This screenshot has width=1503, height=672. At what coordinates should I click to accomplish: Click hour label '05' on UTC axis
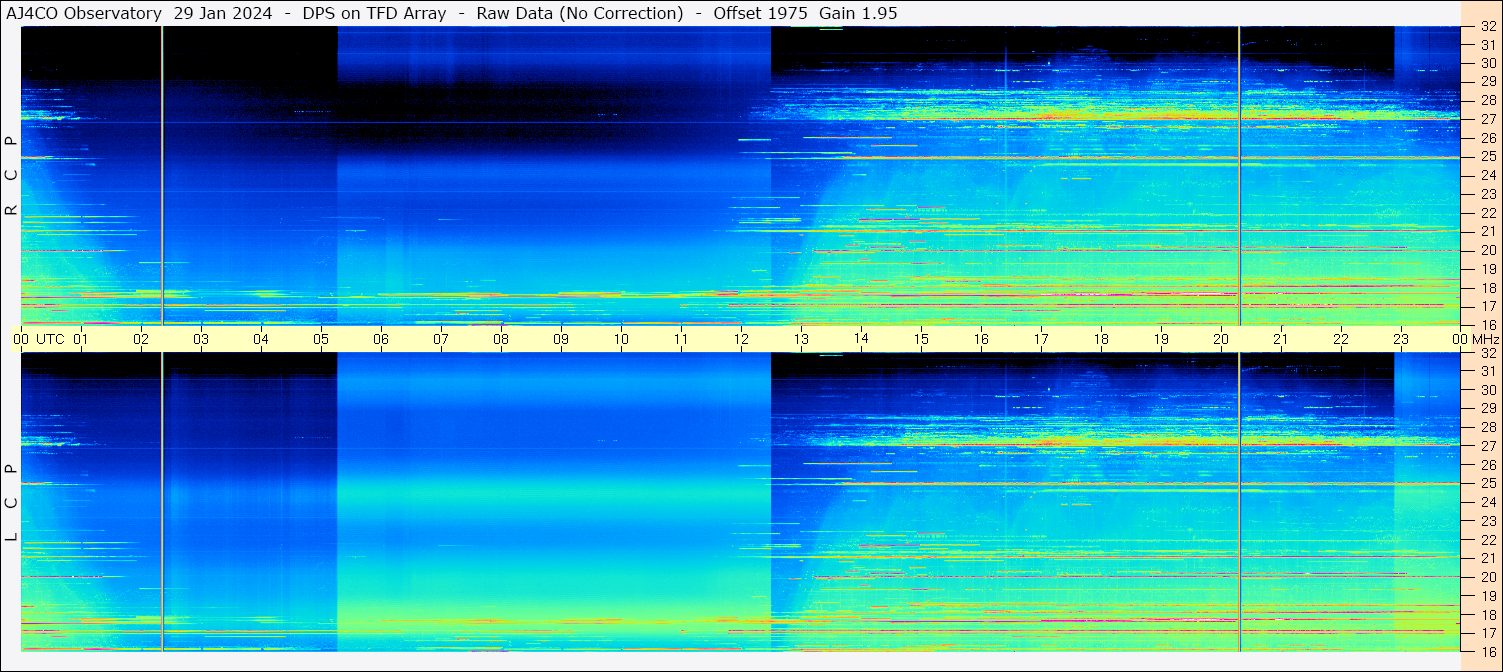321,339
